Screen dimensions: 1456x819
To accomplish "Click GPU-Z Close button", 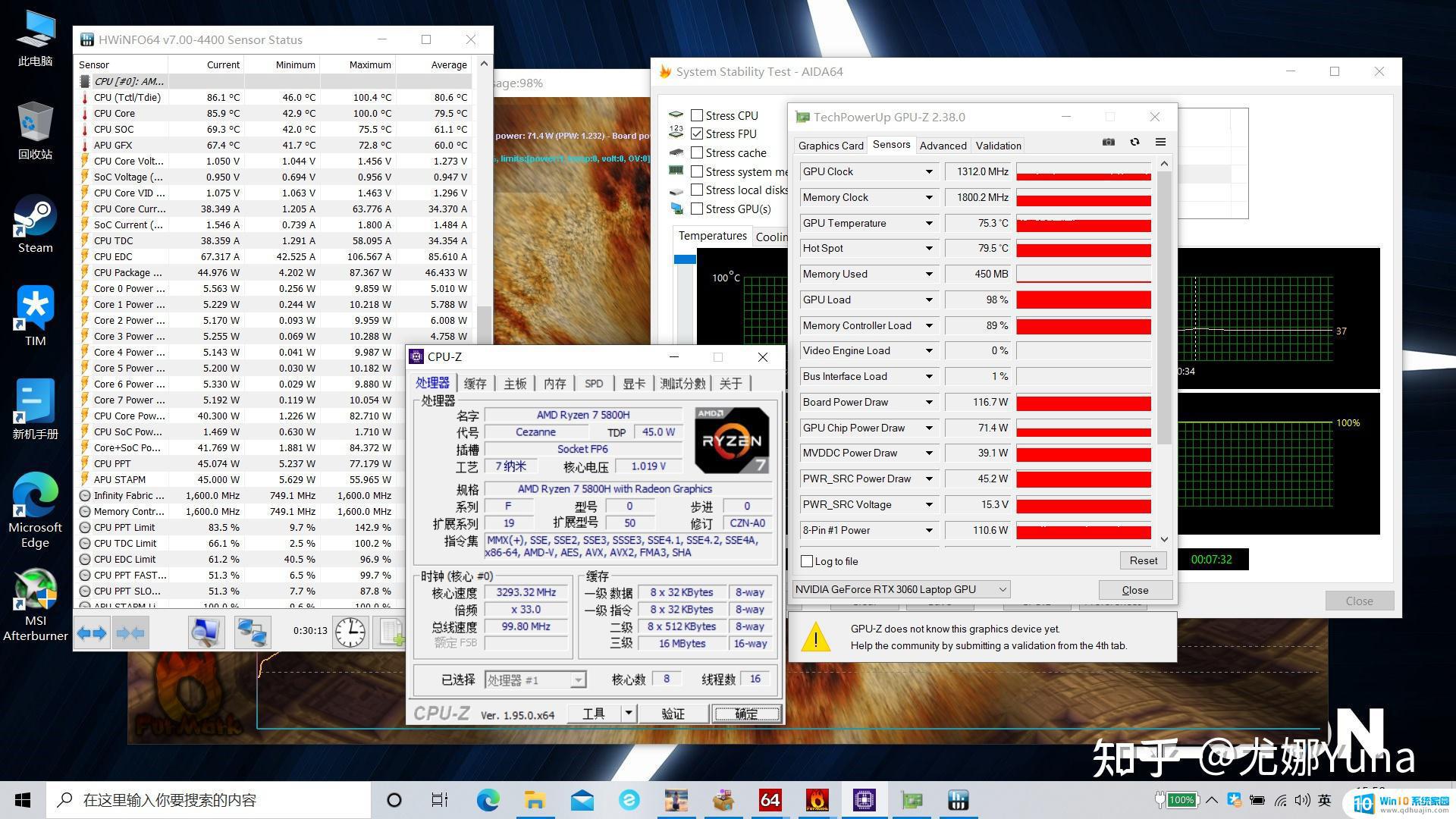I will pyautogui.click(x=1135, y=590).
